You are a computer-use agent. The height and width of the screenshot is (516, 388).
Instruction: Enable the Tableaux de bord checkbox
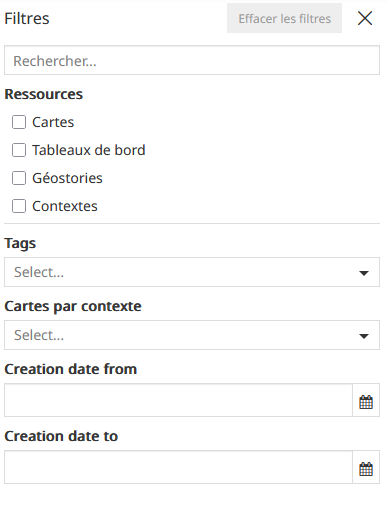pos(19,150)
